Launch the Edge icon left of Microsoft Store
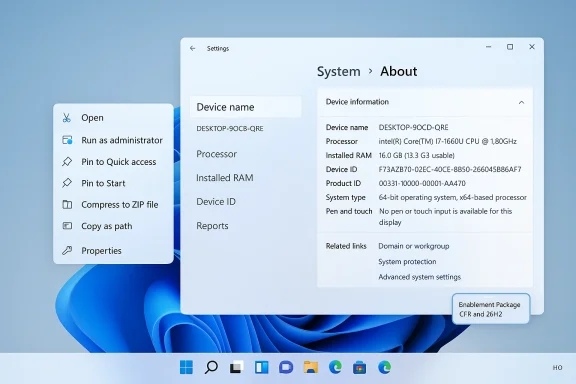Screen dimensions: 576x384 [335, 367]
